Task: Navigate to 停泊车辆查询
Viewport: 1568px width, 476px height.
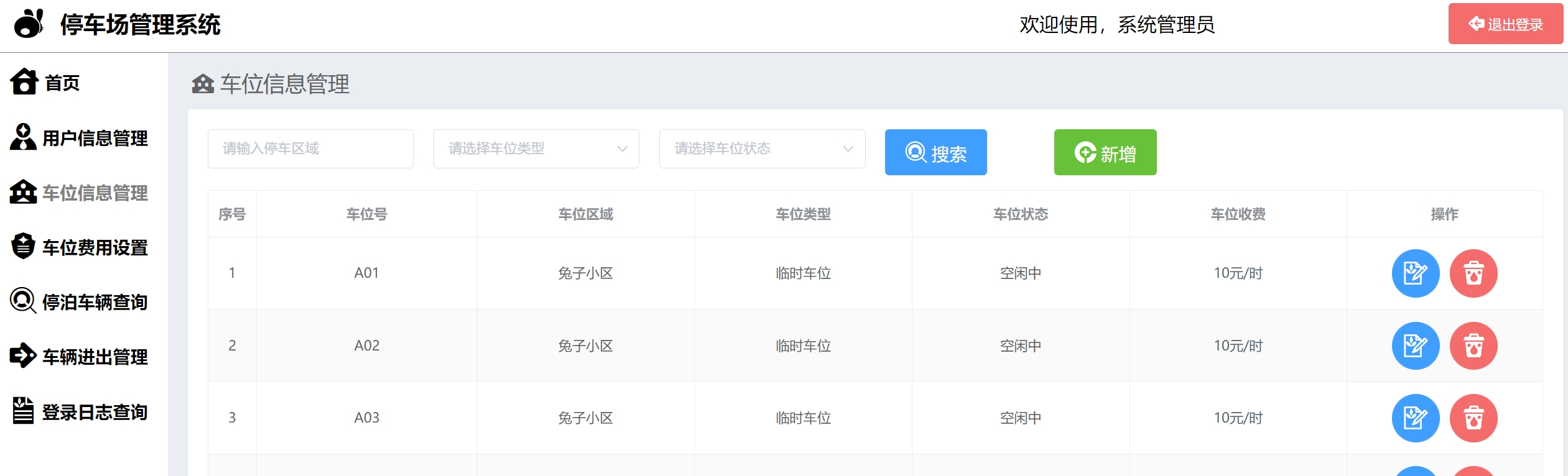Action: click(95, 302)
